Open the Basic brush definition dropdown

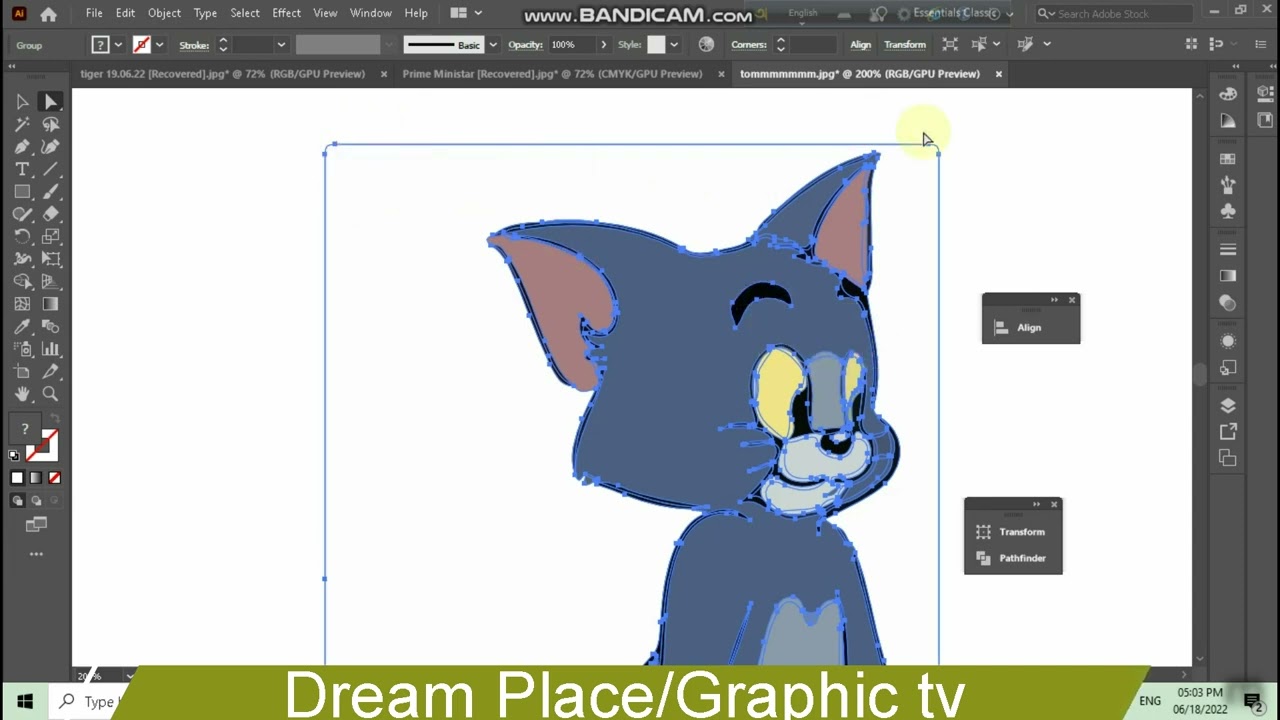pyautogui.click(x=492, y=45)
